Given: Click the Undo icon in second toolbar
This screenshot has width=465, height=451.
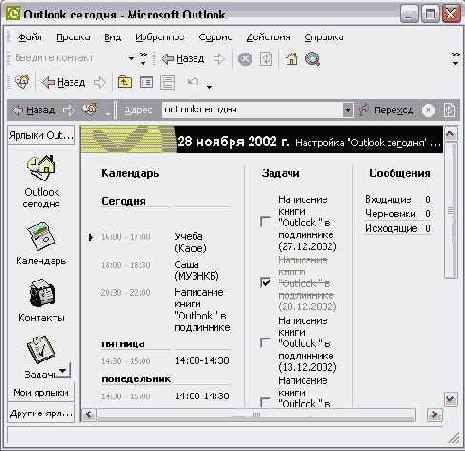Looking at the screenshot, I should point(193,82).
